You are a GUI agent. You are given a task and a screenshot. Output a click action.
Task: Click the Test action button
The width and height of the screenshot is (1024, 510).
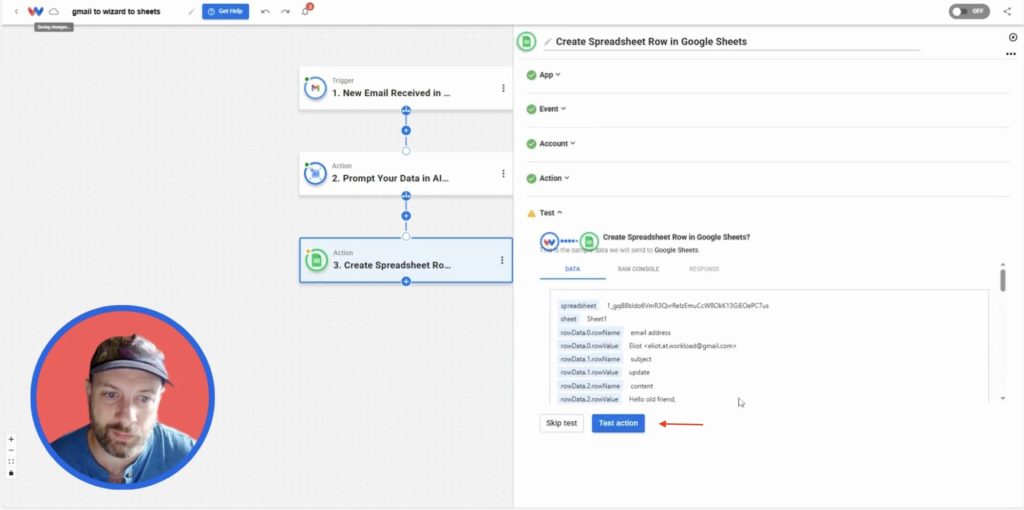click(618, 423)
